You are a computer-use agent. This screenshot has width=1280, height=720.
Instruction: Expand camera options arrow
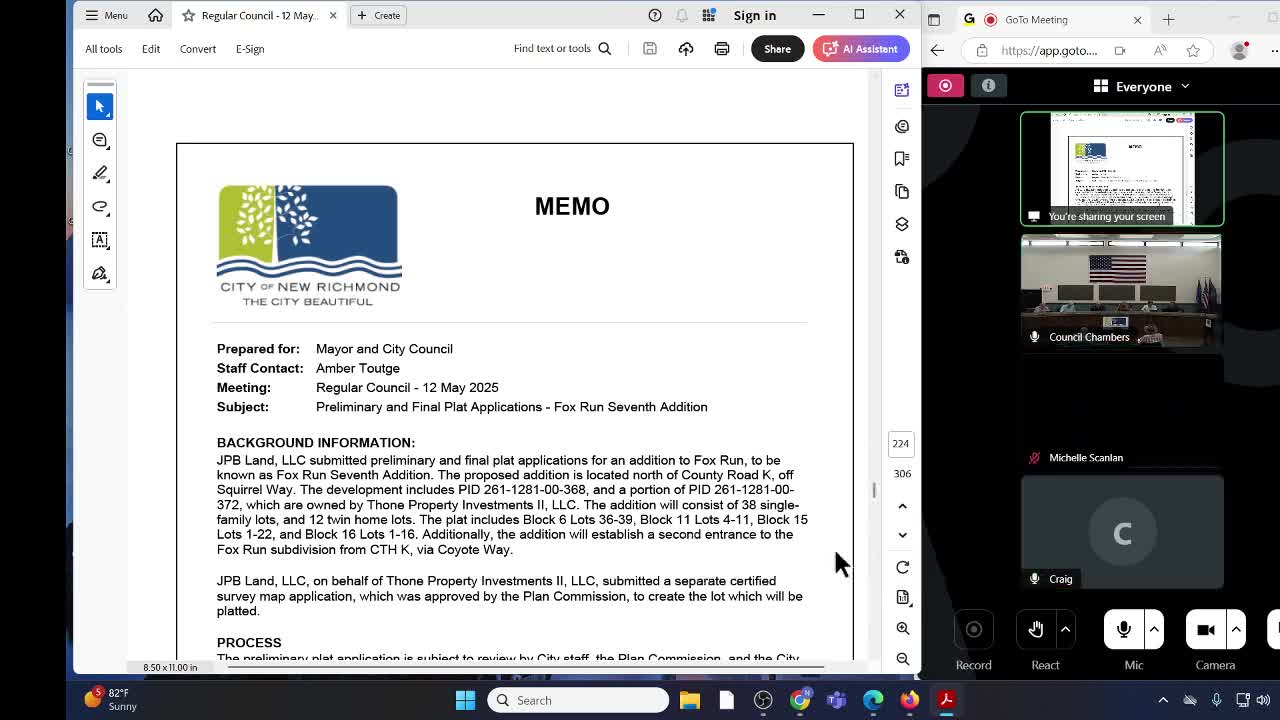click(1236, 629)
